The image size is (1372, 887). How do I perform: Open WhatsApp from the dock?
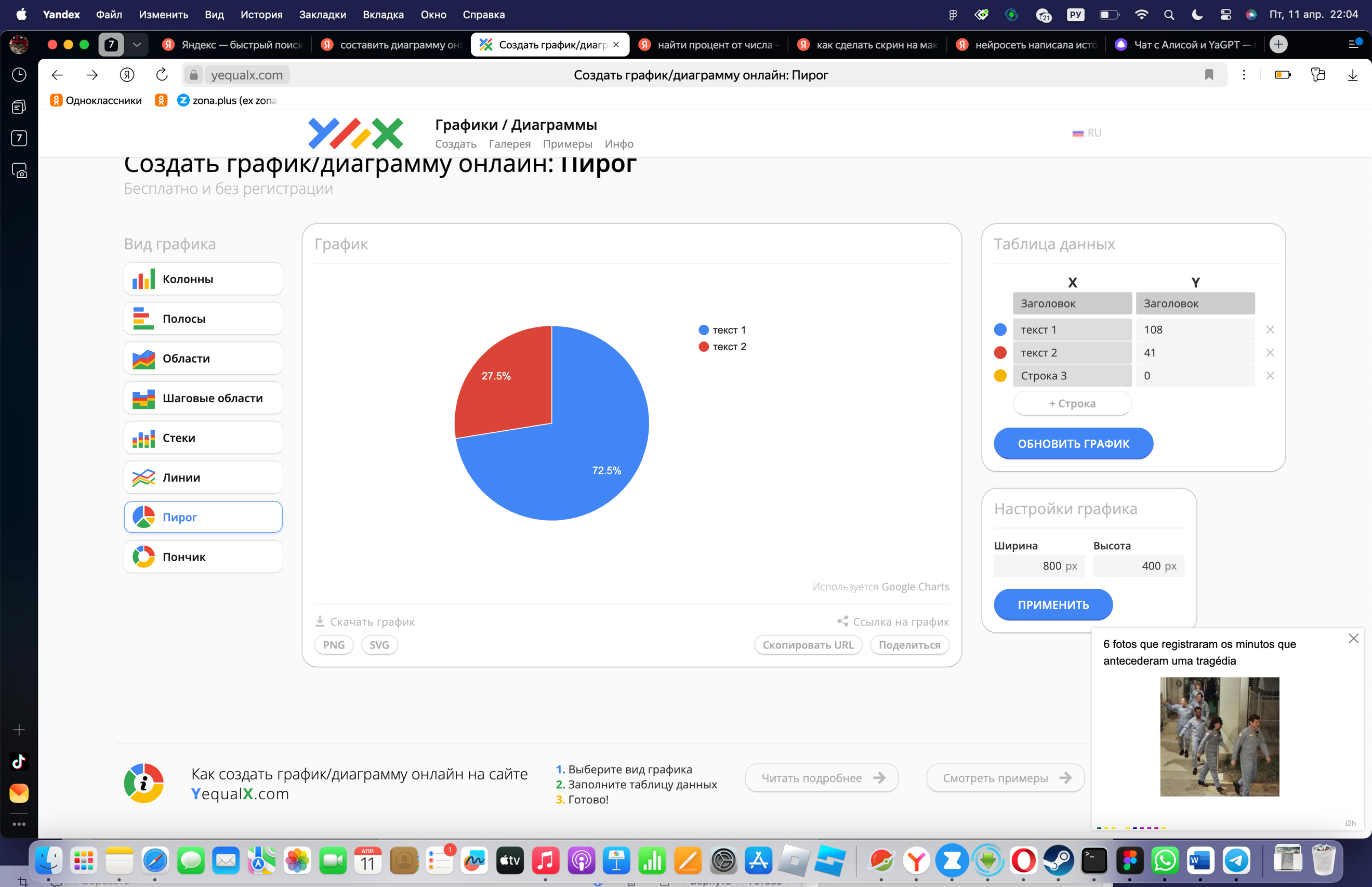point(1165,860)
